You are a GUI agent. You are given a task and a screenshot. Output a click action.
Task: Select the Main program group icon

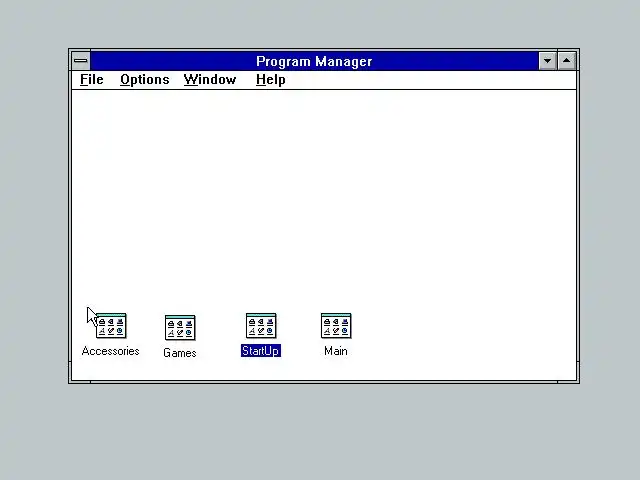click(336, 326)
